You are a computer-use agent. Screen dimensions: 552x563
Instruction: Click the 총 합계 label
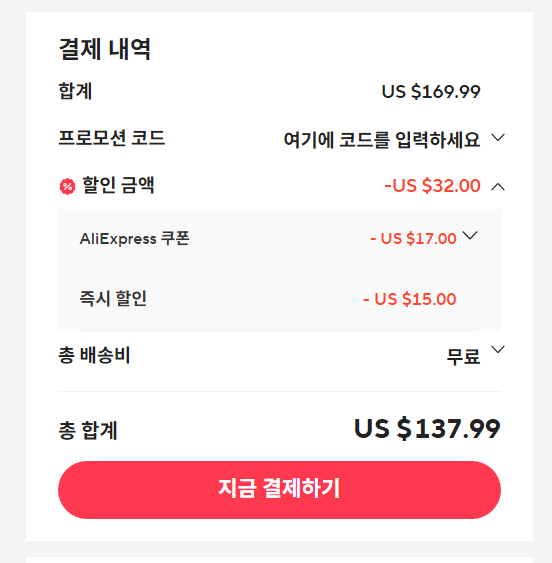pos(88,430)
